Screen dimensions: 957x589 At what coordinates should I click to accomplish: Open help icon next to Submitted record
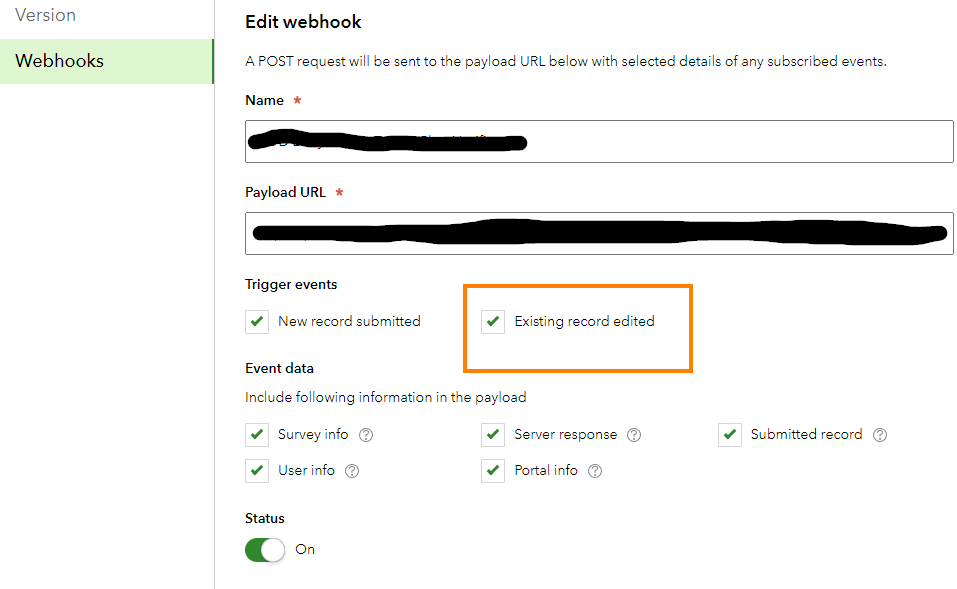(x=879, y=435)
